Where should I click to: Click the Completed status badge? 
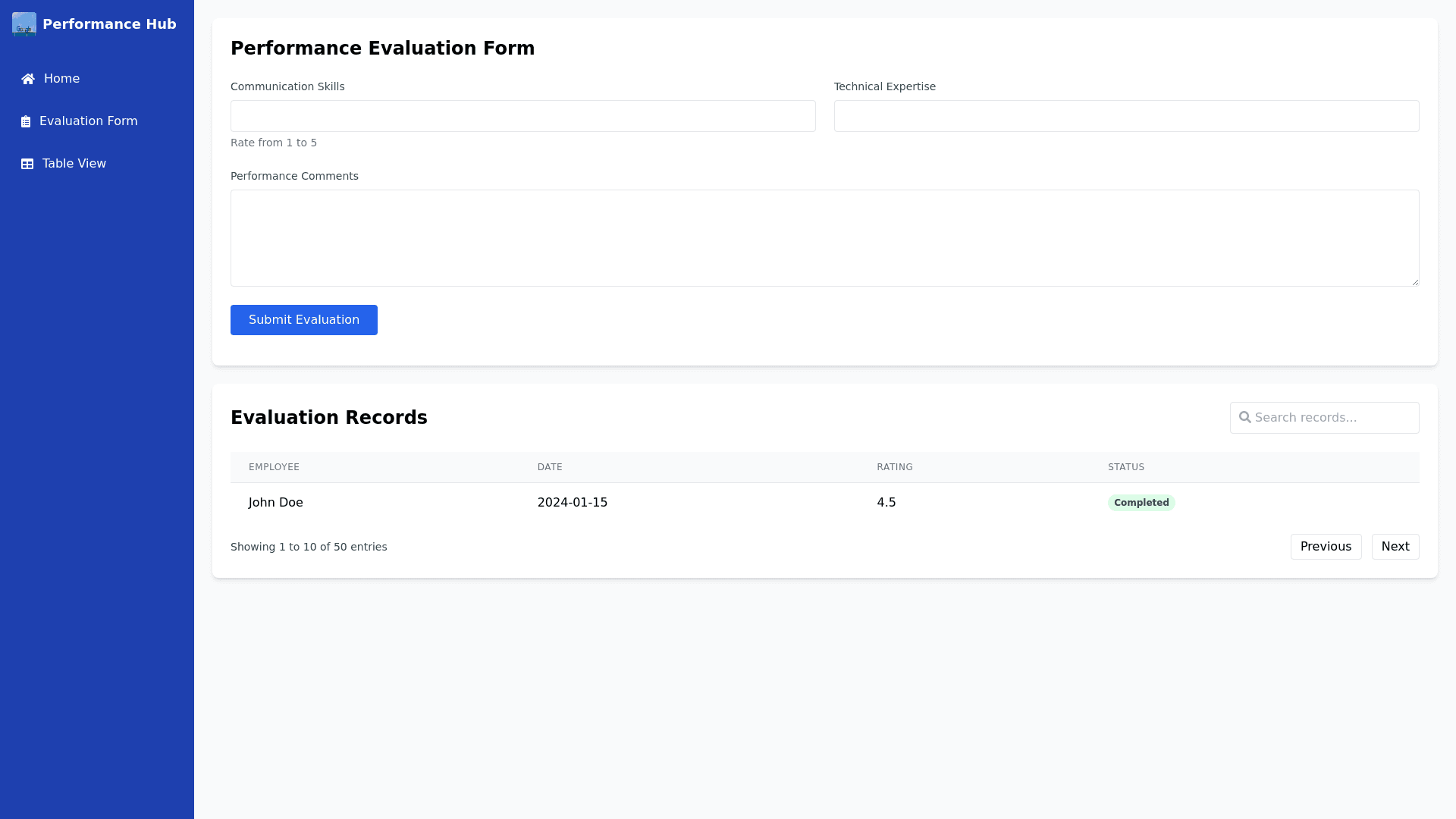click(1141, 503)
